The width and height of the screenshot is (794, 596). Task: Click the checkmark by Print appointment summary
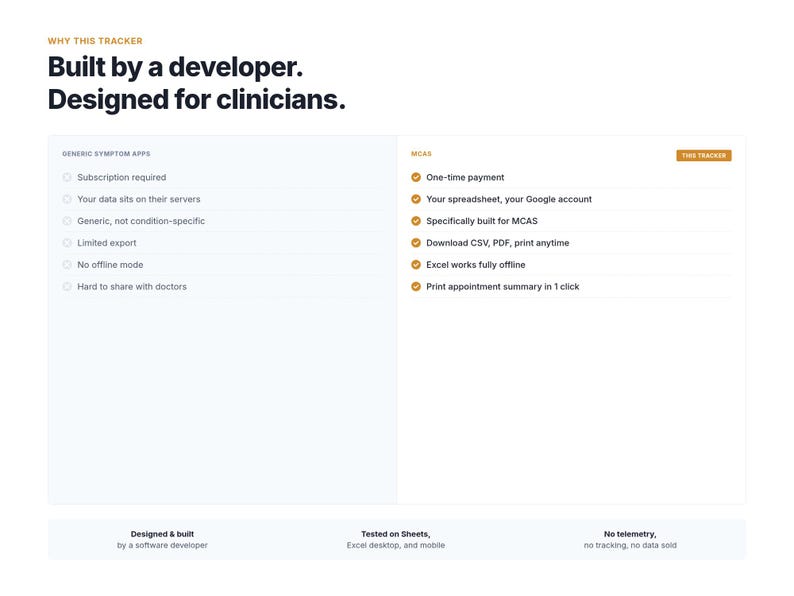[x=416, y=287]
